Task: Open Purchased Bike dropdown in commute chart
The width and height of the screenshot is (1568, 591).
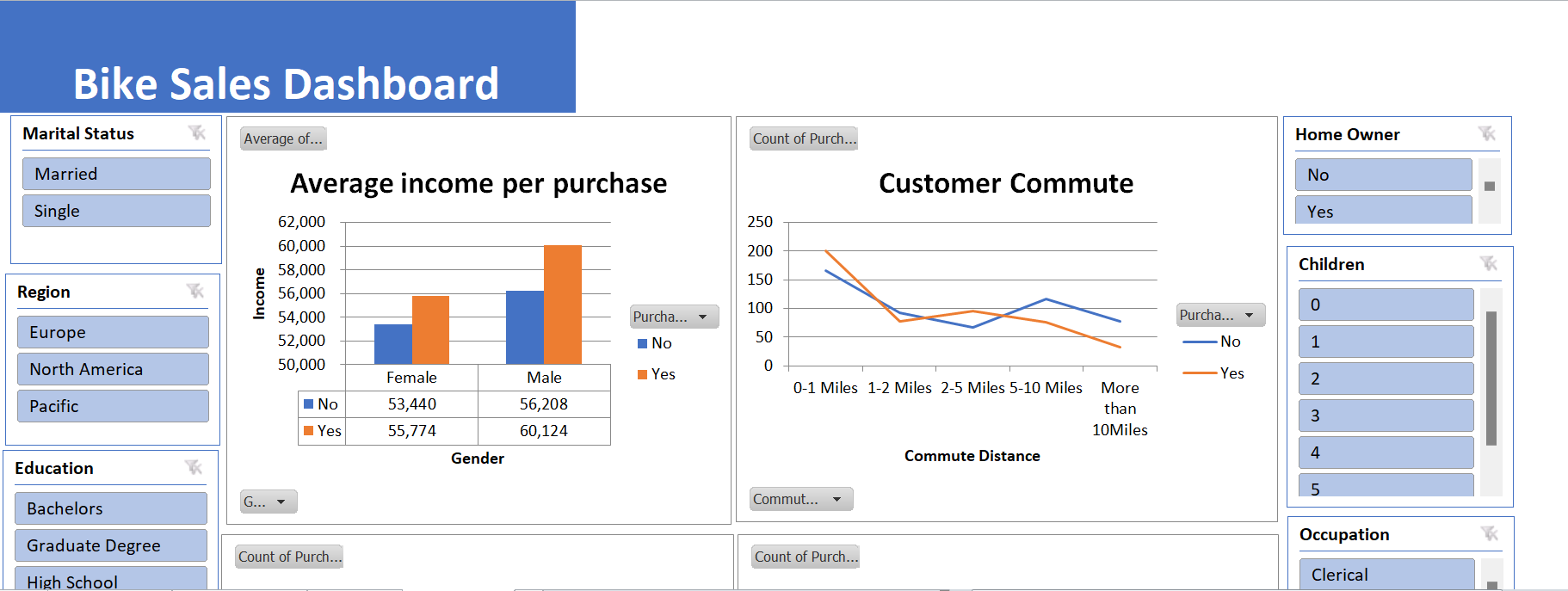Action: coord(1220,315)
